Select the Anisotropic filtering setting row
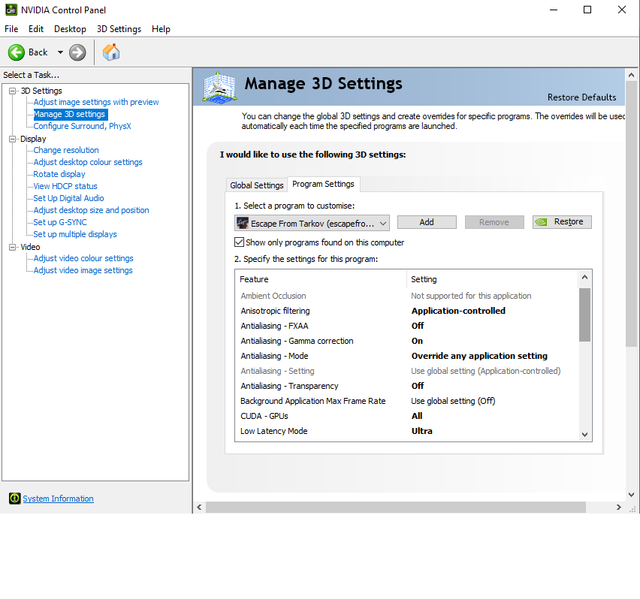 (x=406, y=311)
